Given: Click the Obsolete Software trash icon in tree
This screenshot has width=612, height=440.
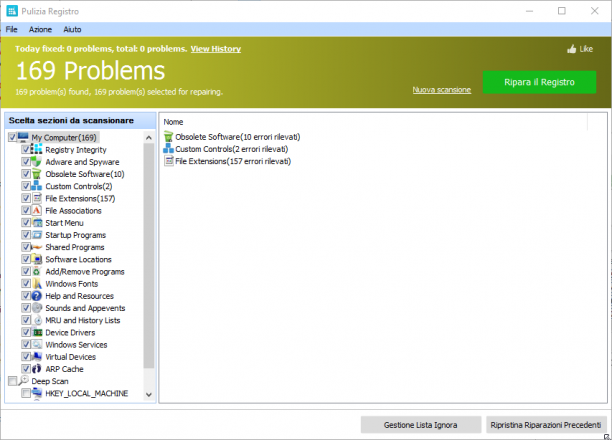Looking at the screenshot, I should (x=37, y=174).
